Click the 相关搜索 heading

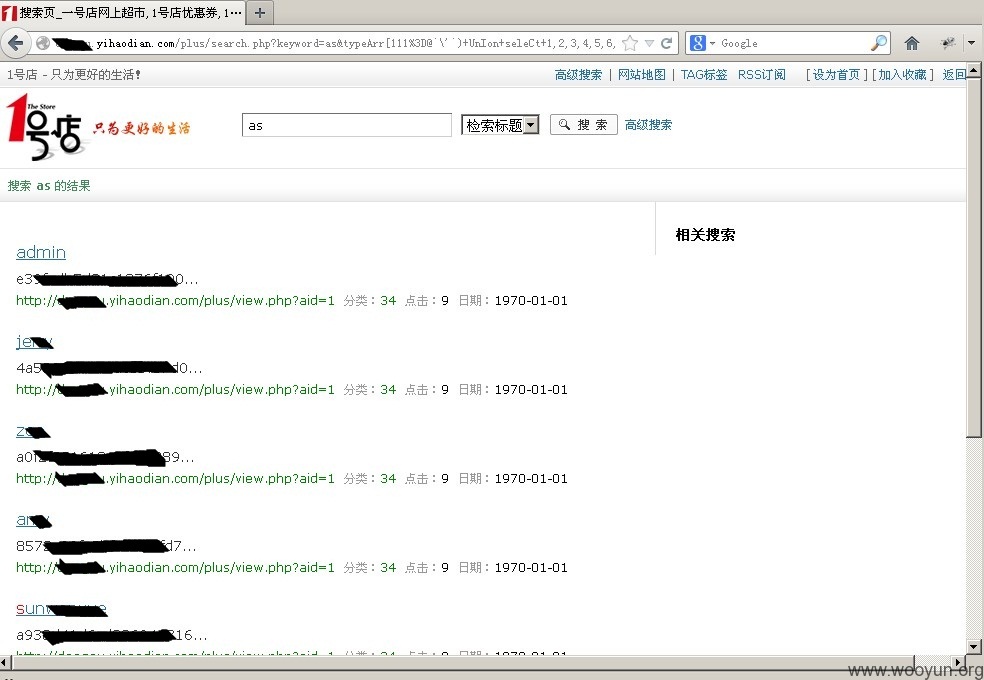pyautogui.click(x=705, y=235)
